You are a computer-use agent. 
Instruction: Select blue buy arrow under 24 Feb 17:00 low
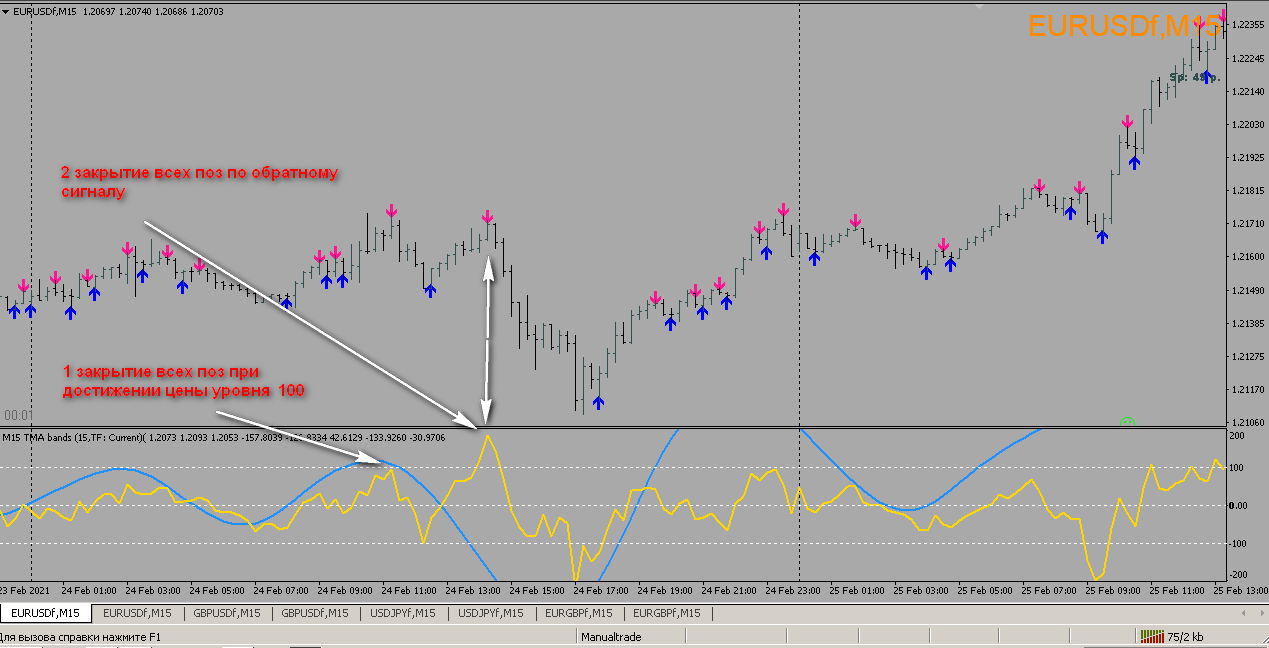click(x=598, y=402)
